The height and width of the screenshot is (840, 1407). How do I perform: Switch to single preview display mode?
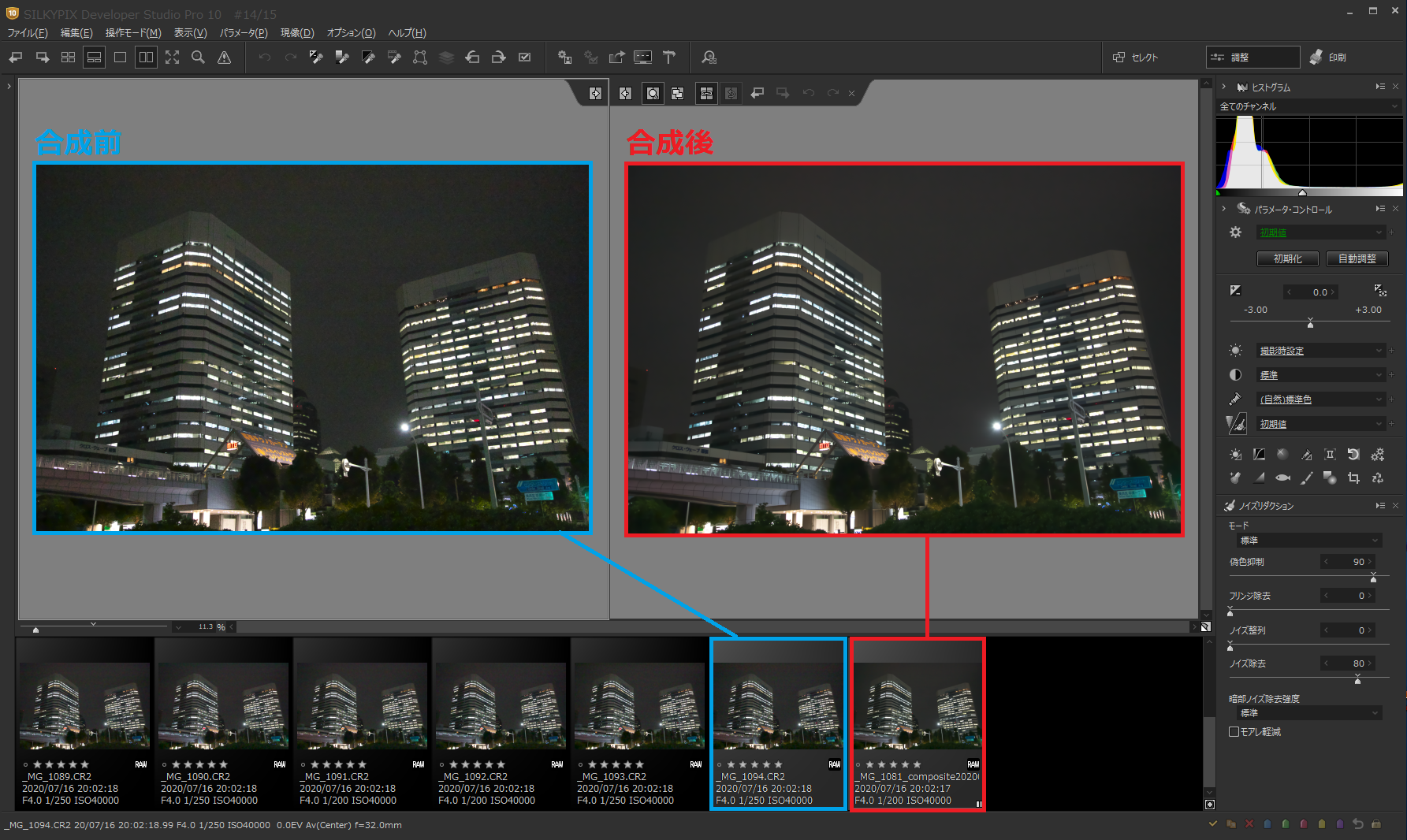pos(120,58)
